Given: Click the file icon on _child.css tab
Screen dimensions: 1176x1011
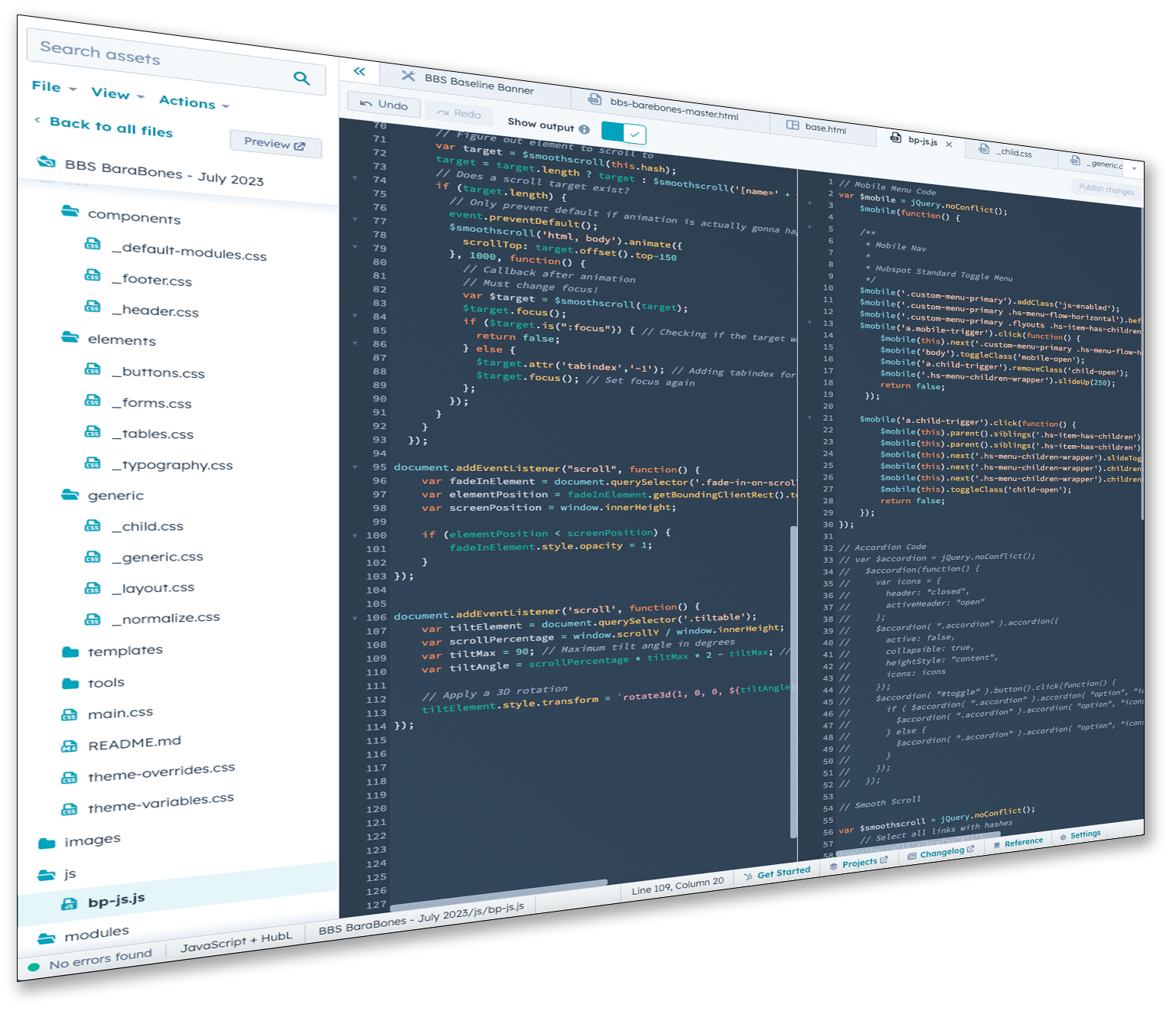Looking at the screenshot, I should pyautogui.click(x=984, y=149).
